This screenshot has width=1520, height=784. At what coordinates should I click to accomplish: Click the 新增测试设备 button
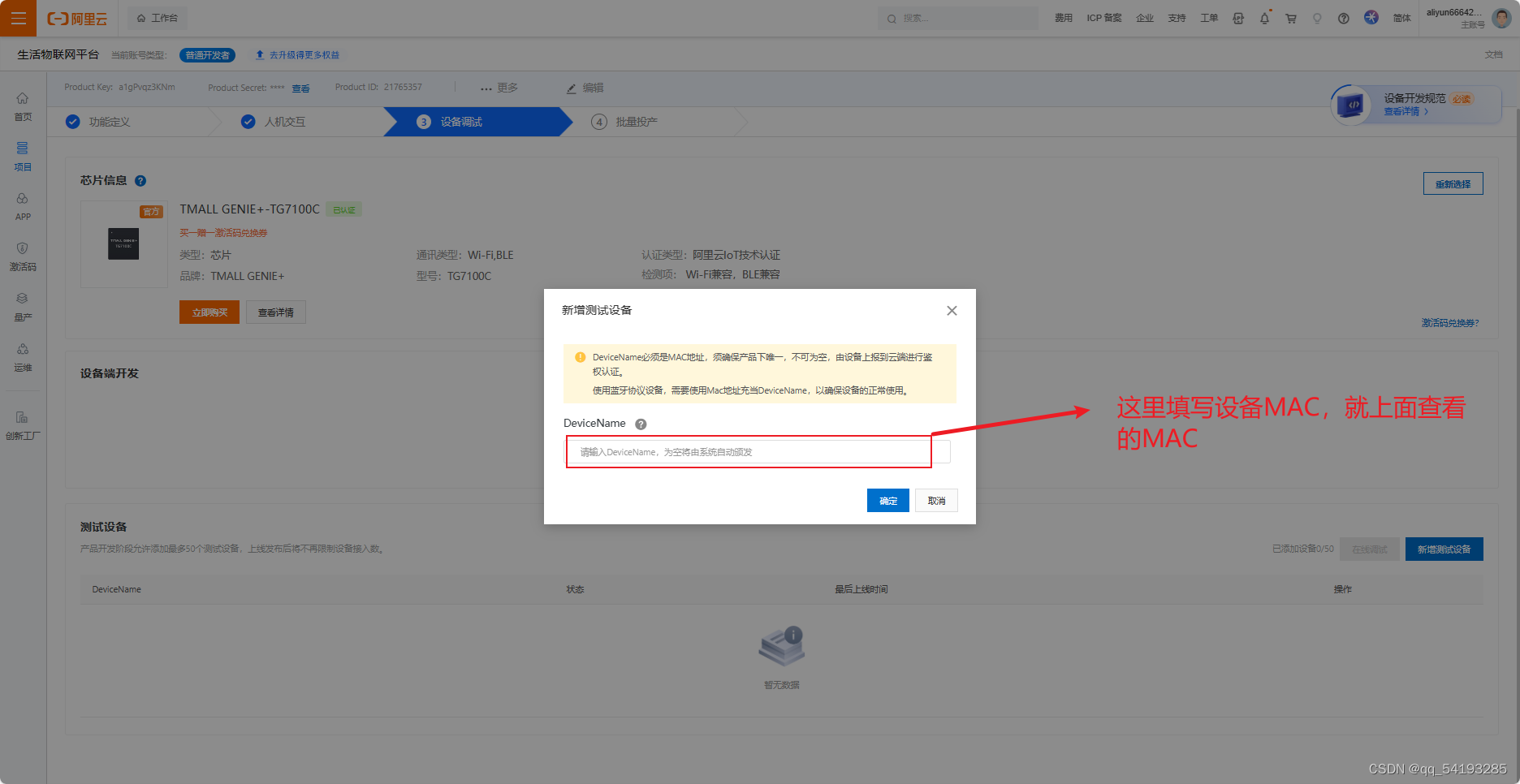pyautogui.click(x=1444, y=549)
